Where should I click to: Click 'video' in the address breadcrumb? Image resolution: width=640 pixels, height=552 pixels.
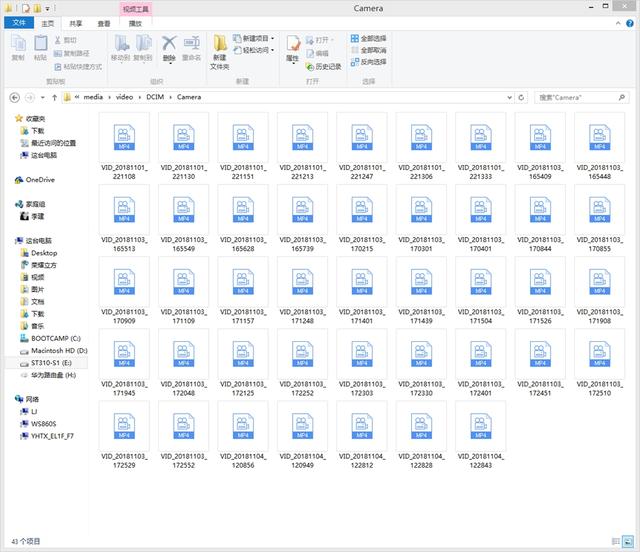pos(124,97)
